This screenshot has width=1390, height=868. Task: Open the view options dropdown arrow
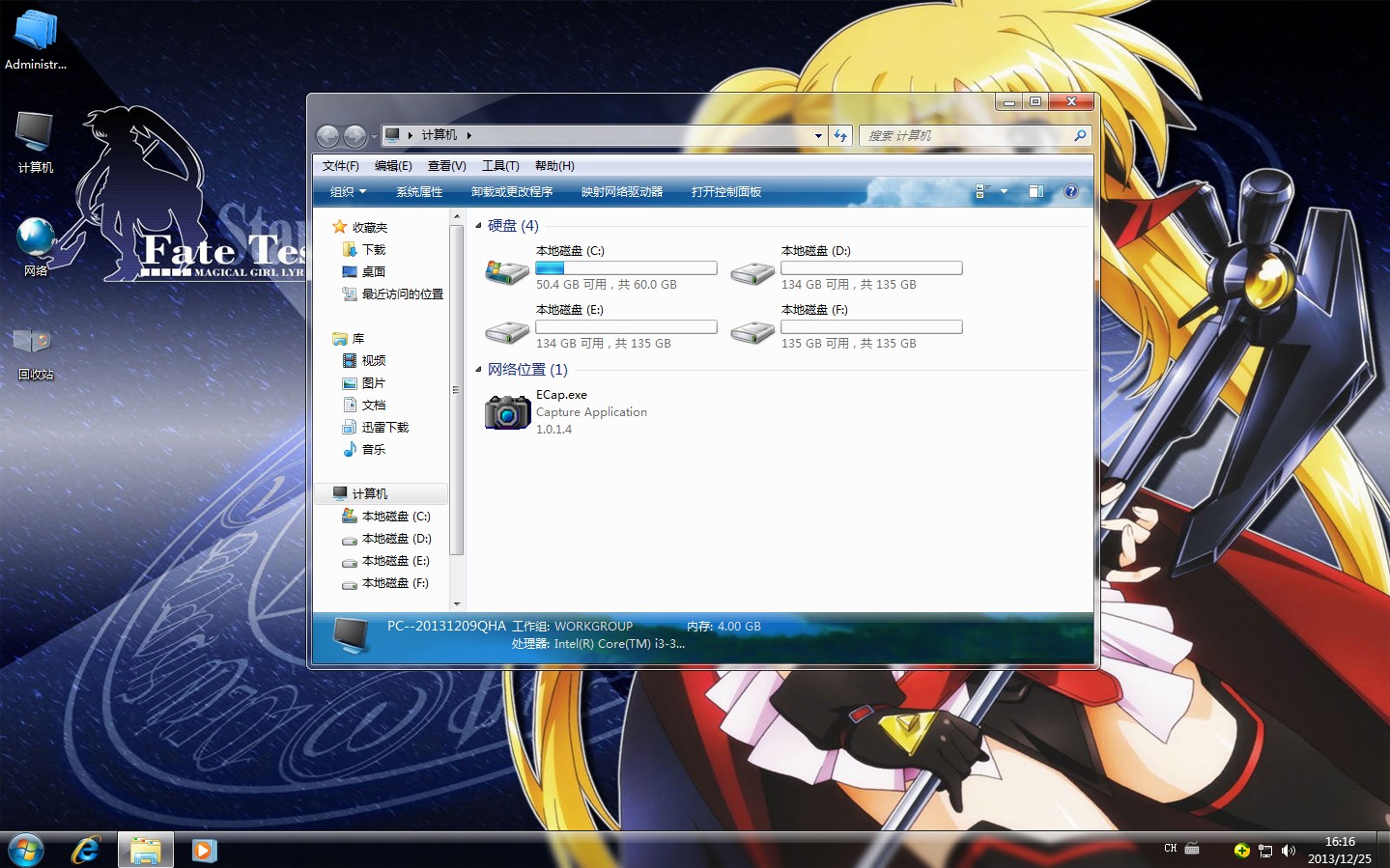click(x=1004, y=192)
